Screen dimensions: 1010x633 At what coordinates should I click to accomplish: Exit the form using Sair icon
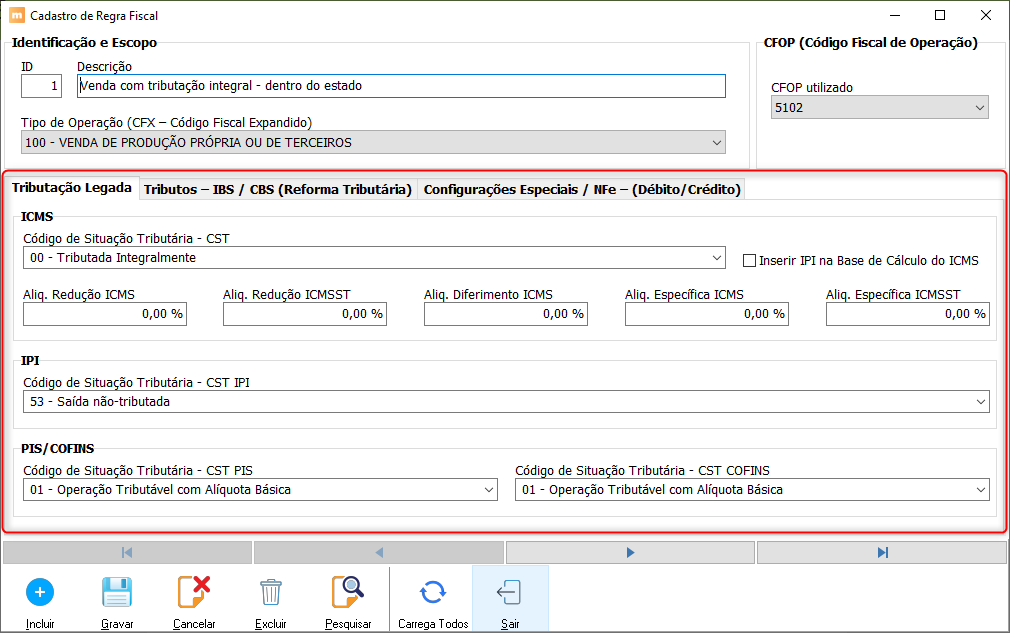click(510, 592)
